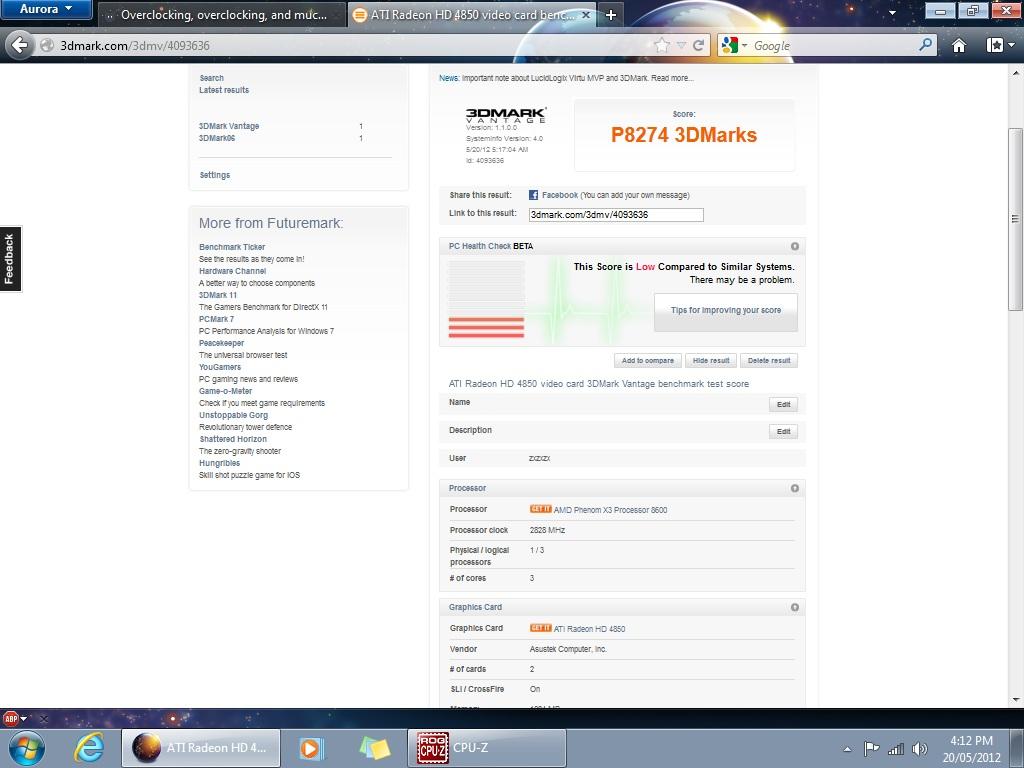Image resolution: width=1024 pixels, height=768 pixels.
Task: Open the Benchmark Ticker link
Action: click(x=232, y=247)
